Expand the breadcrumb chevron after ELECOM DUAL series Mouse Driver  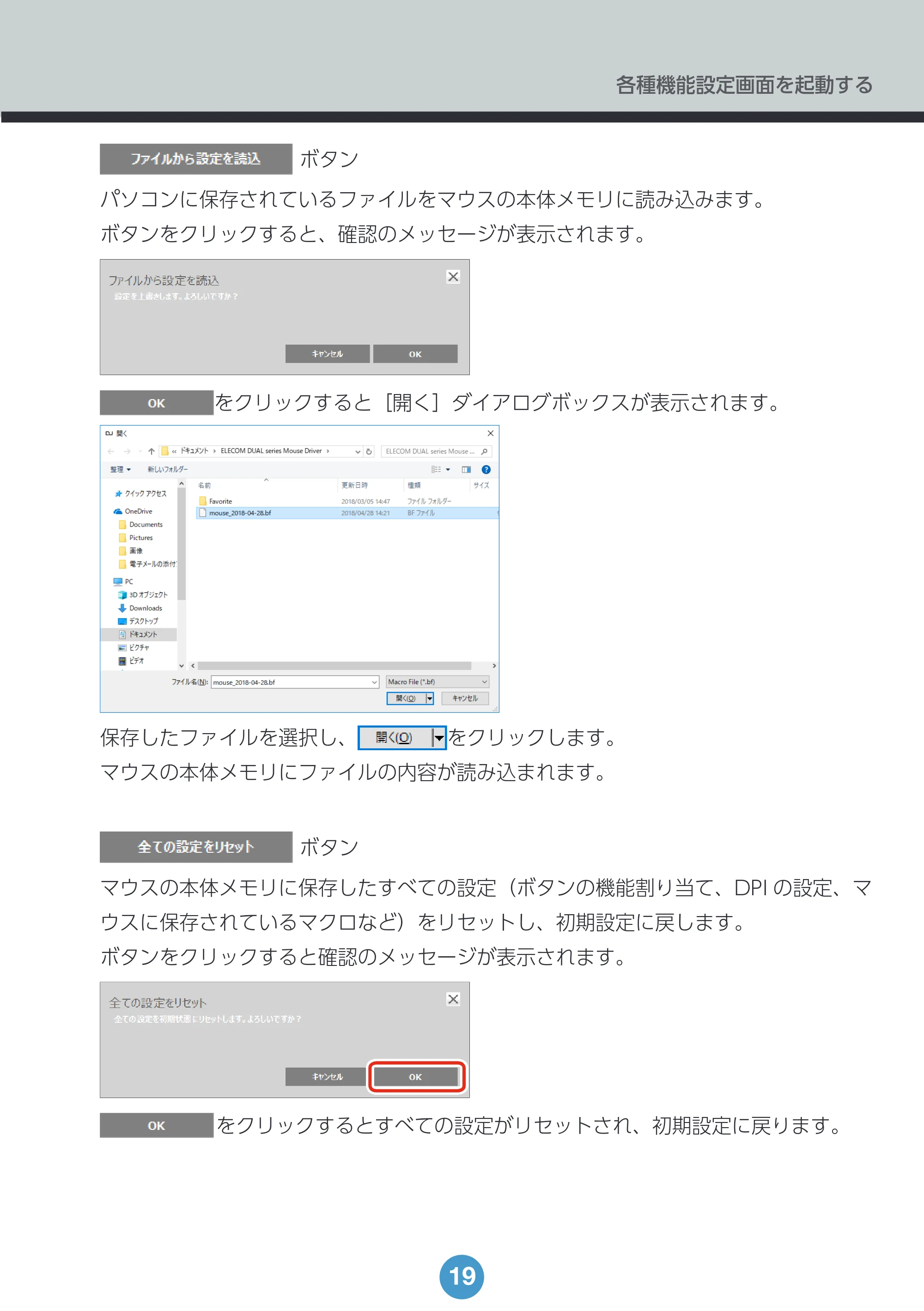(328, 451)
